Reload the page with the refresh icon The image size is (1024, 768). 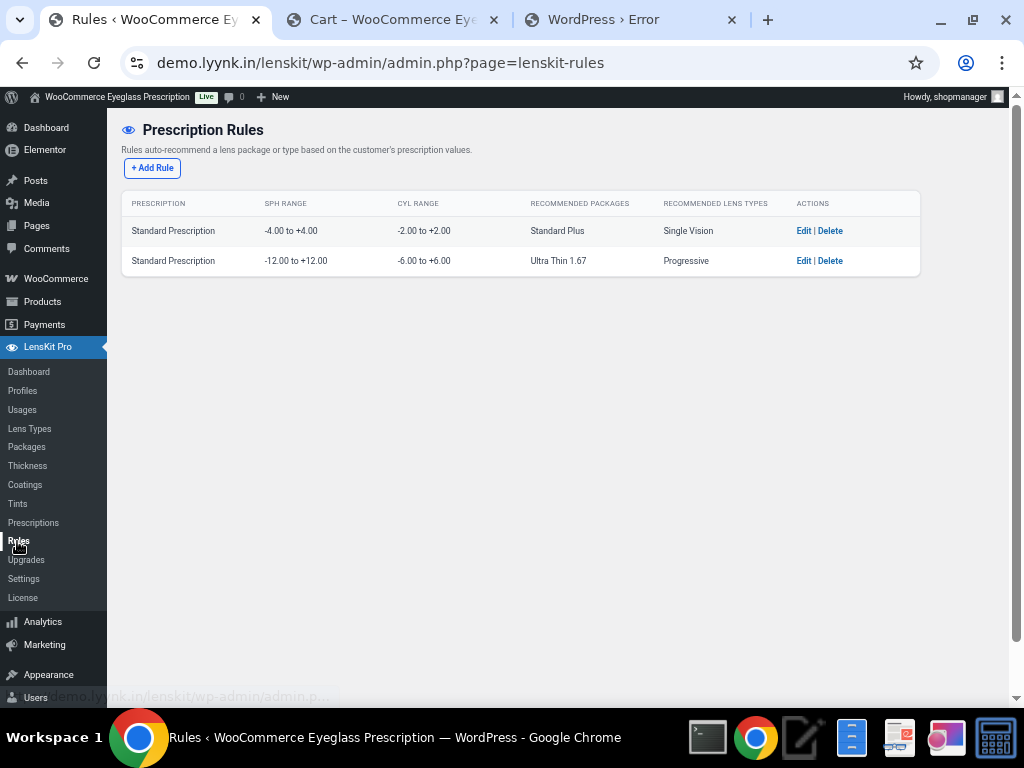click(94, 63)
